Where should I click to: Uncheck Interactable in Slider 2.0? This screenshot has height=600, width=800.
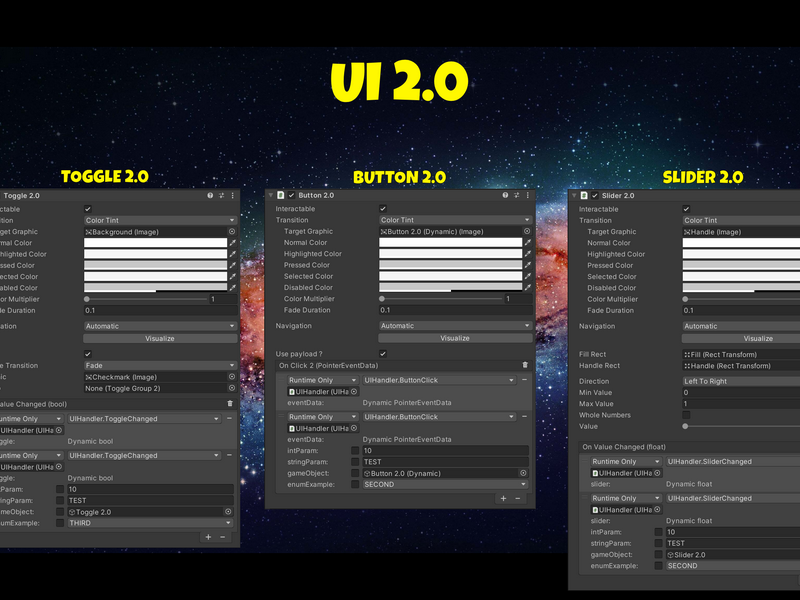[x=686, y=209]
